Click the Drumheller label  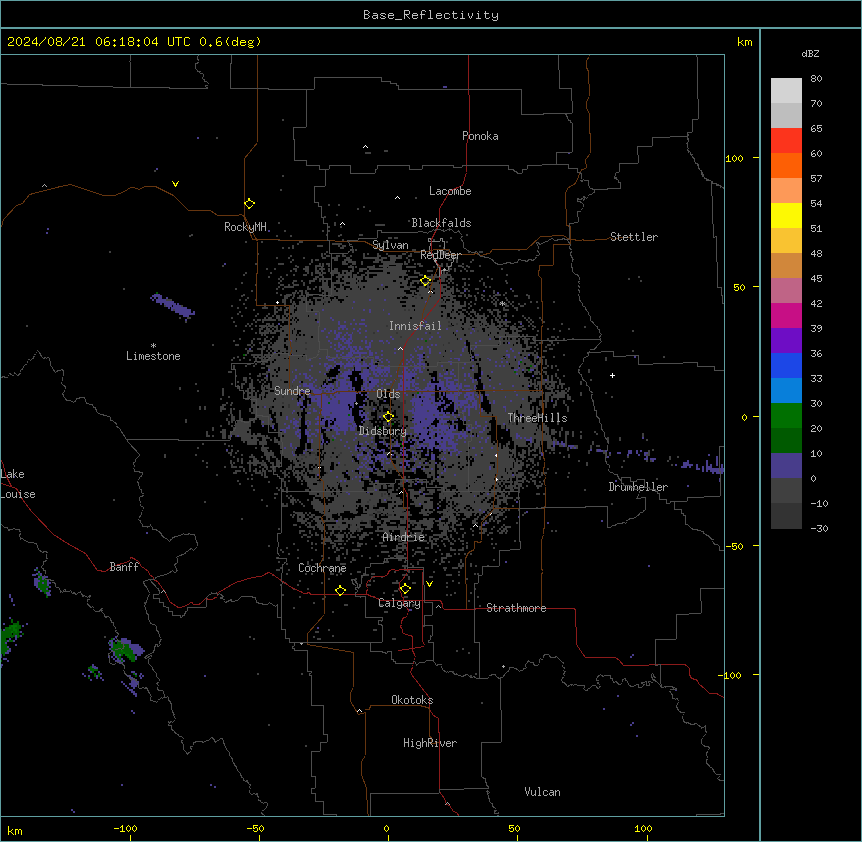(x=638, y=487)
